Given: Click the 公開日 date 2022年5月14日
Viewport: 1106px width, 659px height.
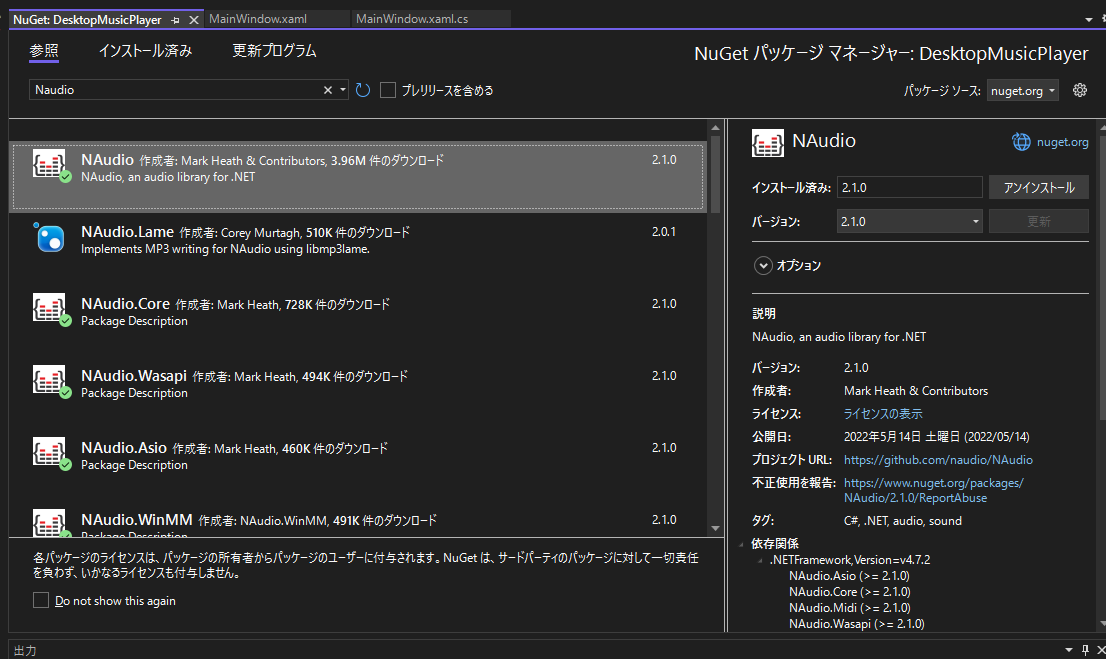Looking at the screenshot, I should pyautogui.click(x=937, y=437).
